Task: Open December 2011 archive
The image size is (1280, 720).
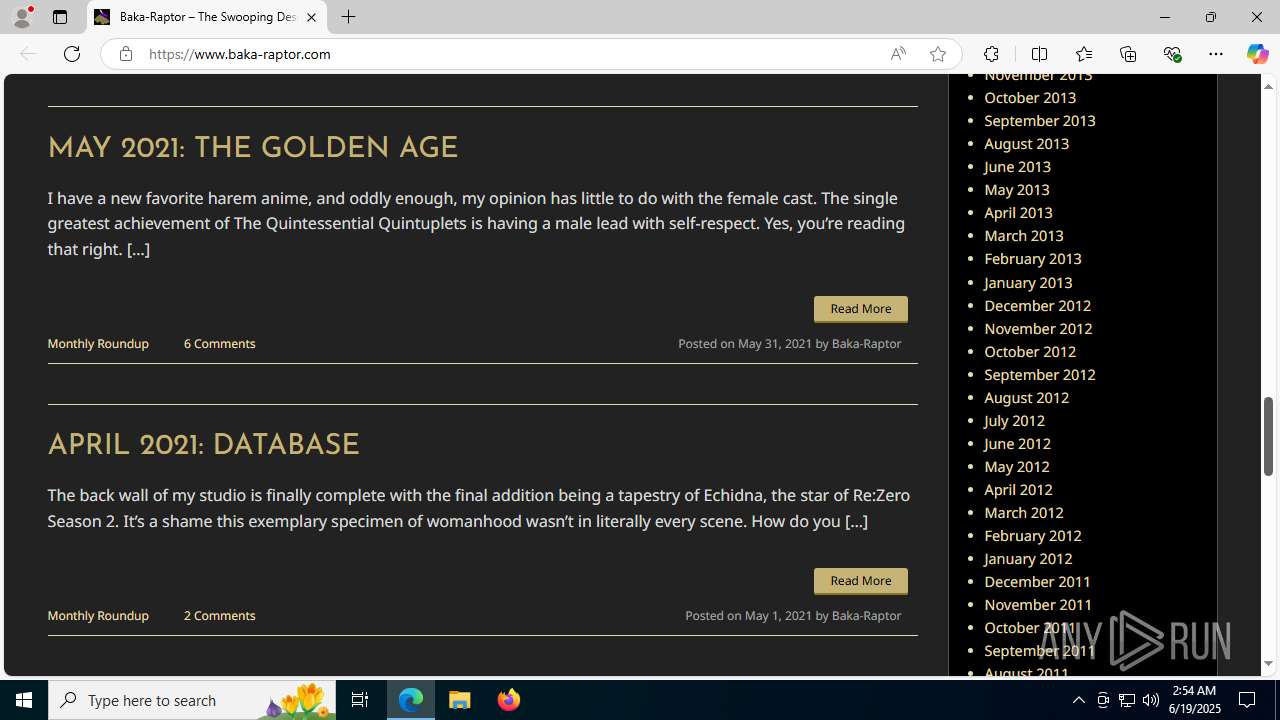Action: [x=1038, y=581]
